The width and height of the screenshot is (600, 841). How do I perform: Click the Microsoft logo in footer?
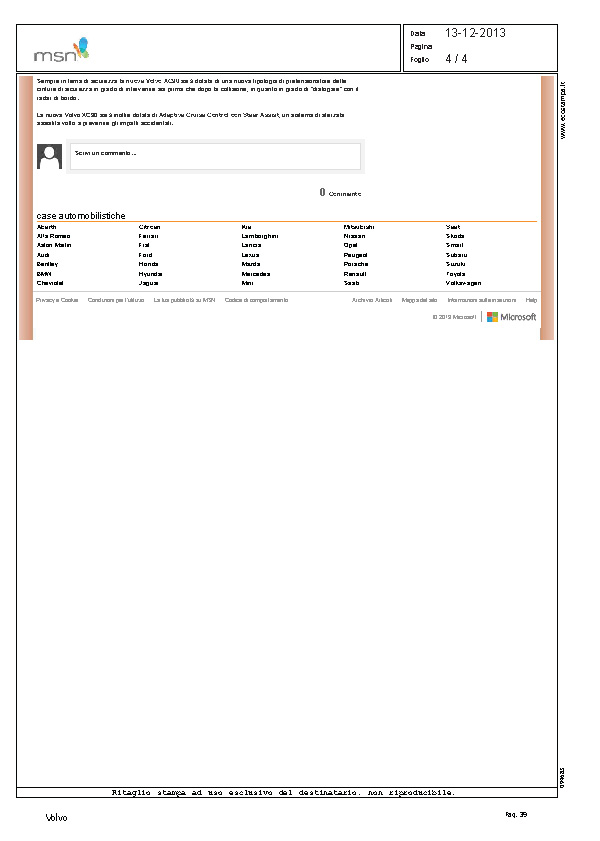point(511,317)
